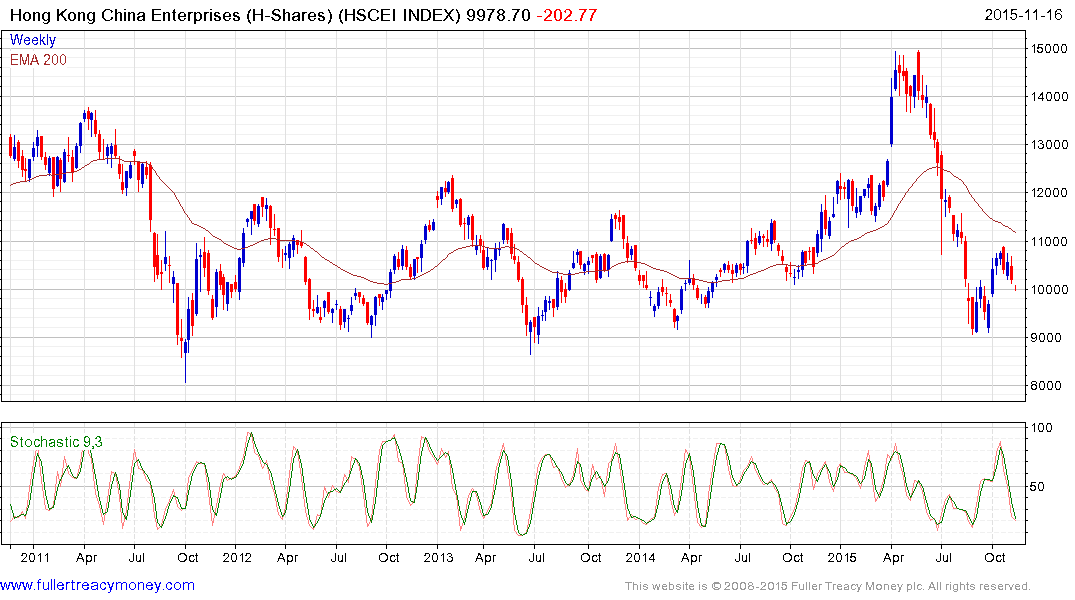Click the 2012 year label on time axis
1075x600 pixels.
tap(237, 557)
